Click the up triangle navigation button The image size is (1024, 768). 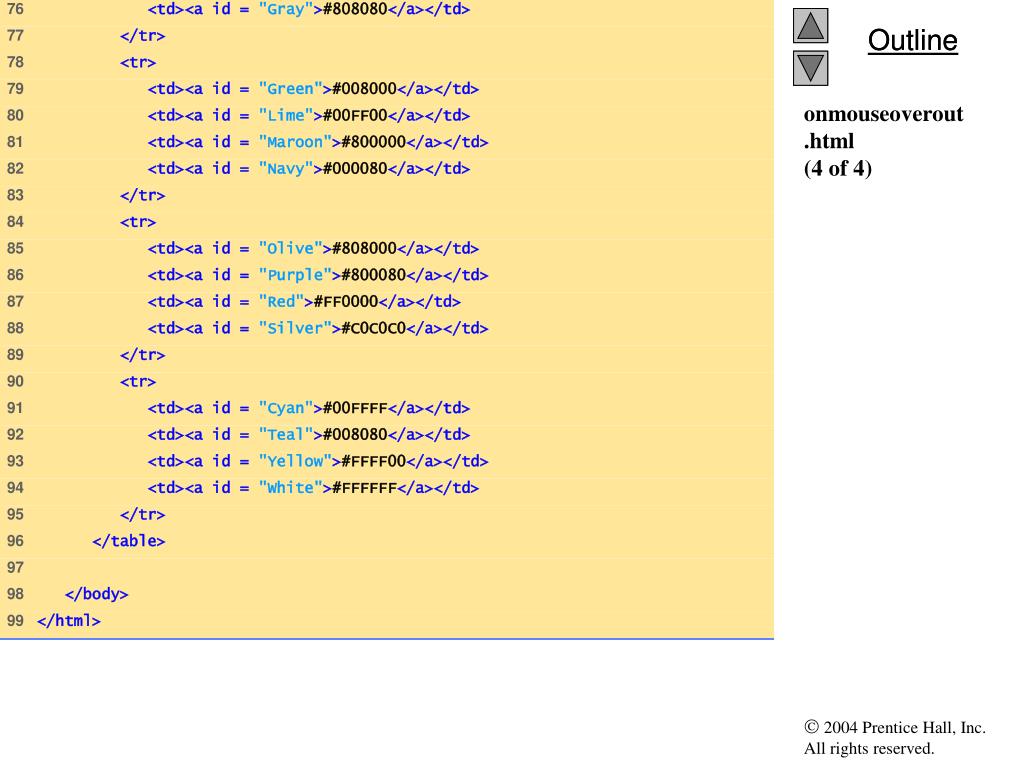click(810, 25)
